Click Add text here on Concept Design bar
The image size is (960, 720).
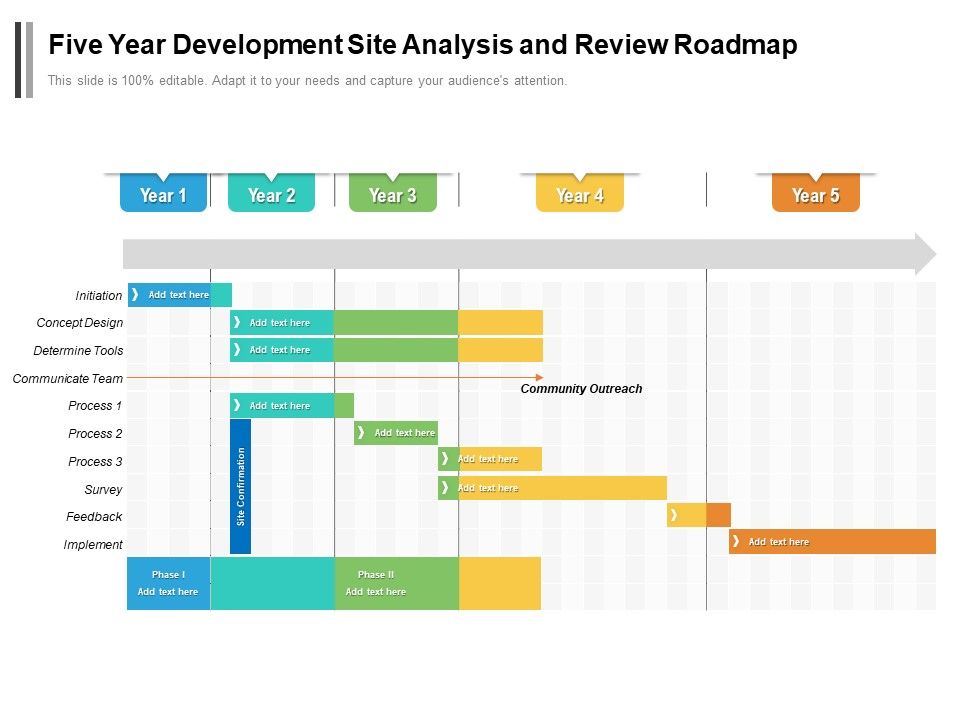(x=280, y=323)
